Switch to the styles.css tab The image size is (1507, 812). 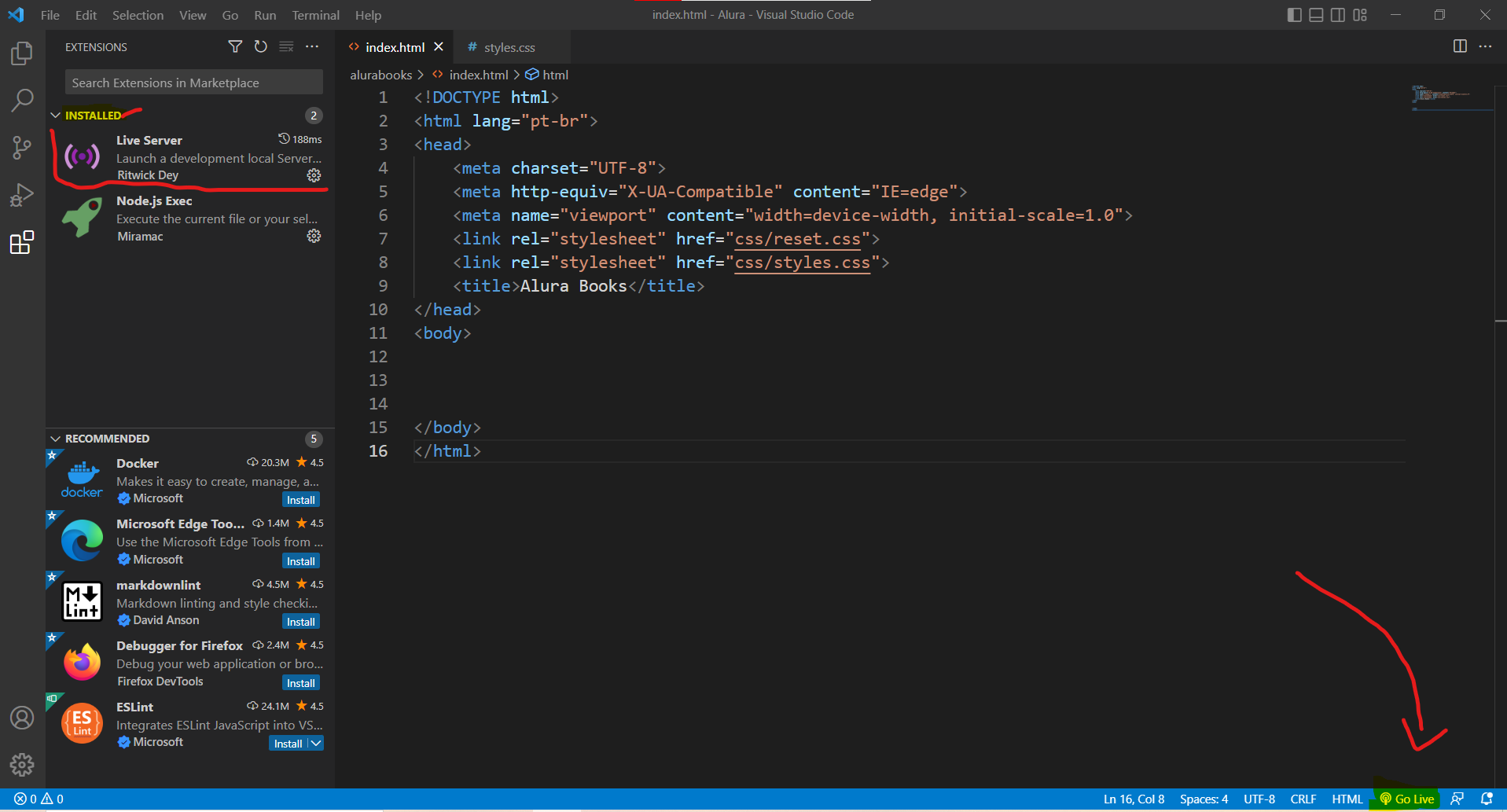click(509, 47)
